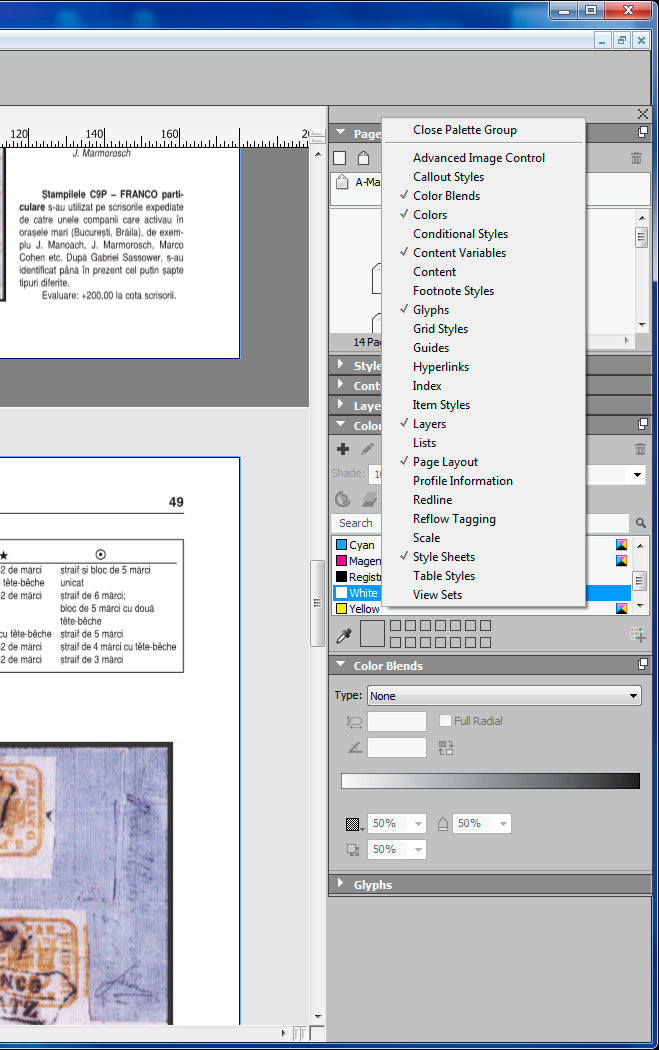This screenshot has height=1050, width=659.
Task: Click the swap blend direction icon
Action: pos(446,747)
